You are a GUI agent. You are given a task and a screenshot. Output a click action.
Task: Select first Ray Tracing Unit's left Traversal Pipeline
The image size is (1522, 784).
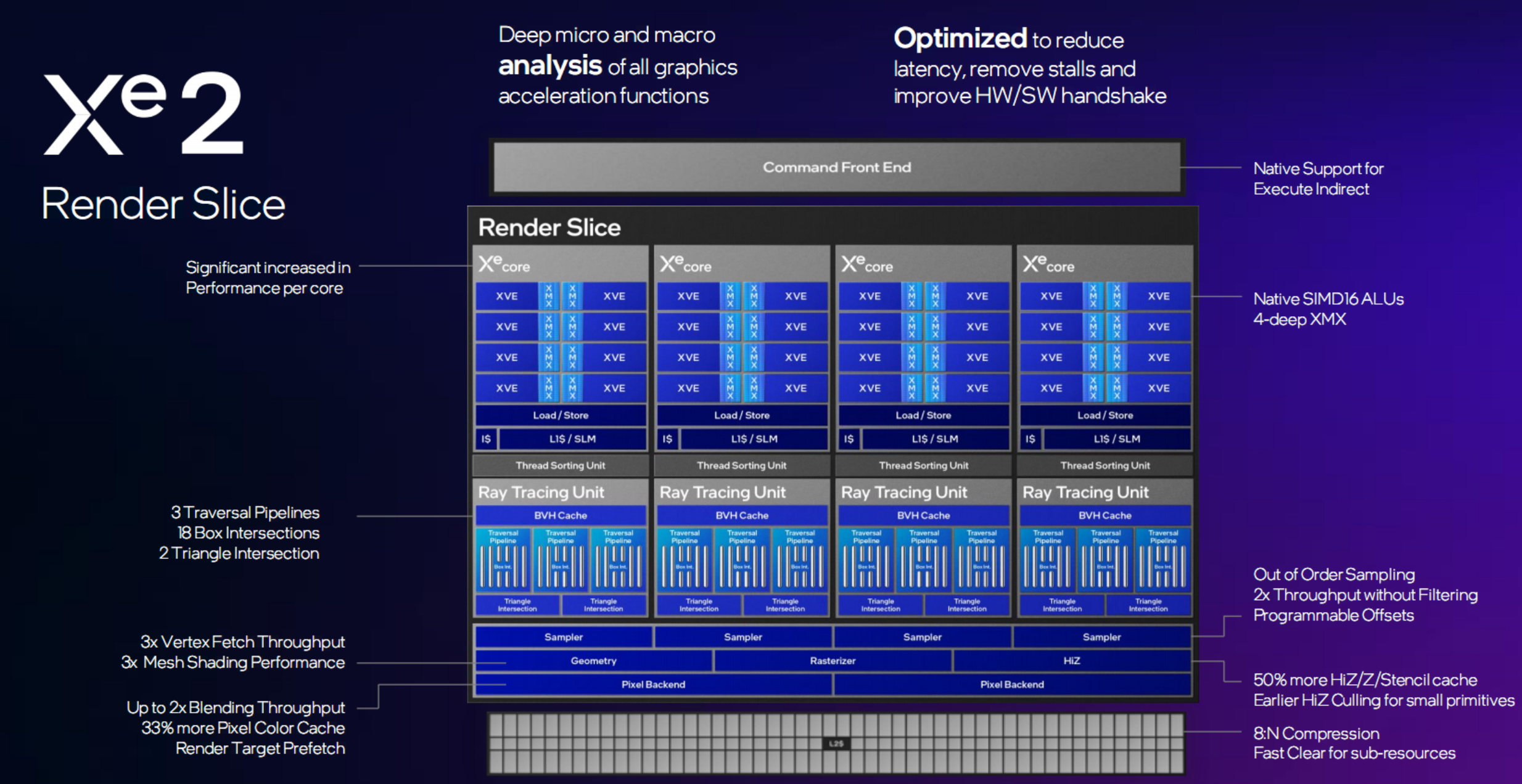point(503,559)
